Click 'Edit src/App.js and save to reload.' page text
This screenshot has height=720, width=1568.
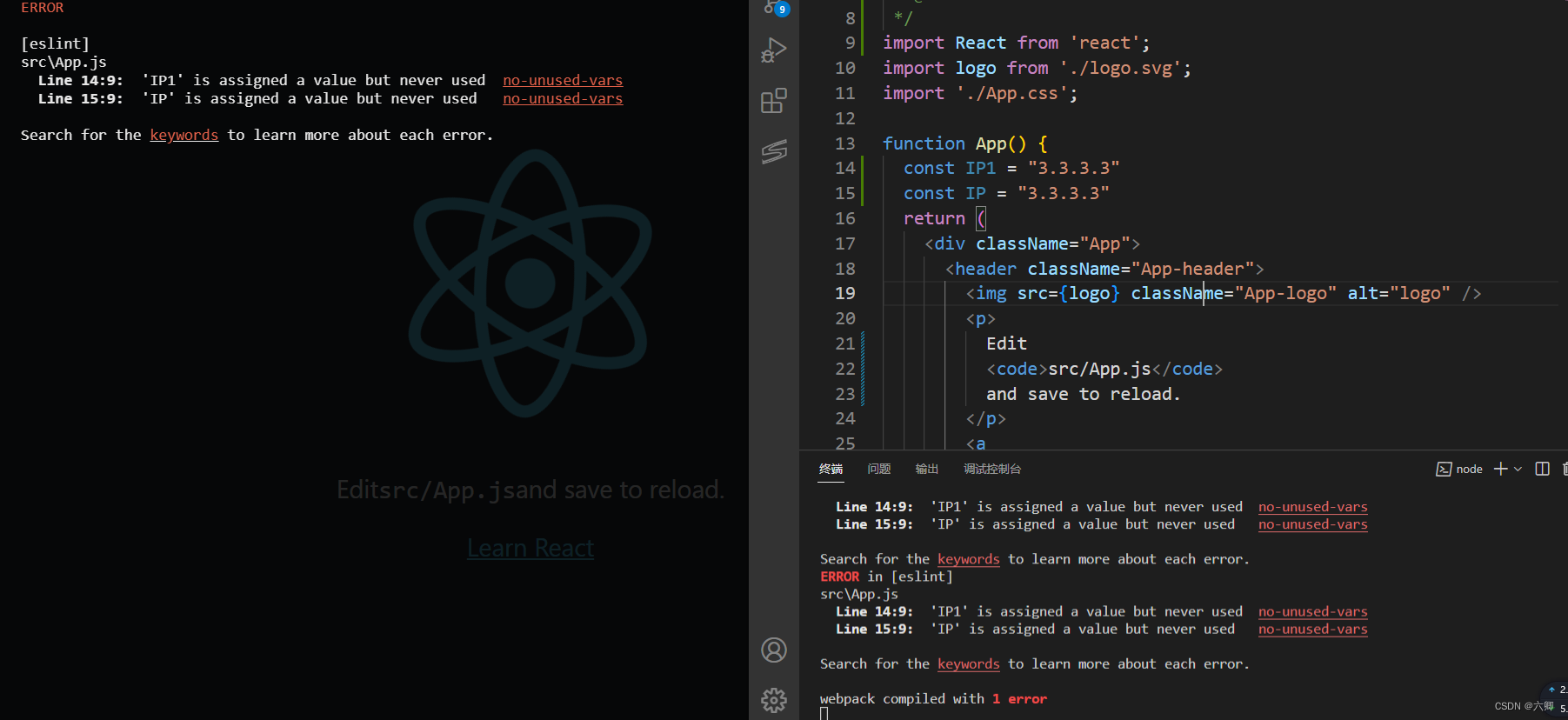(x=530, y=490)
